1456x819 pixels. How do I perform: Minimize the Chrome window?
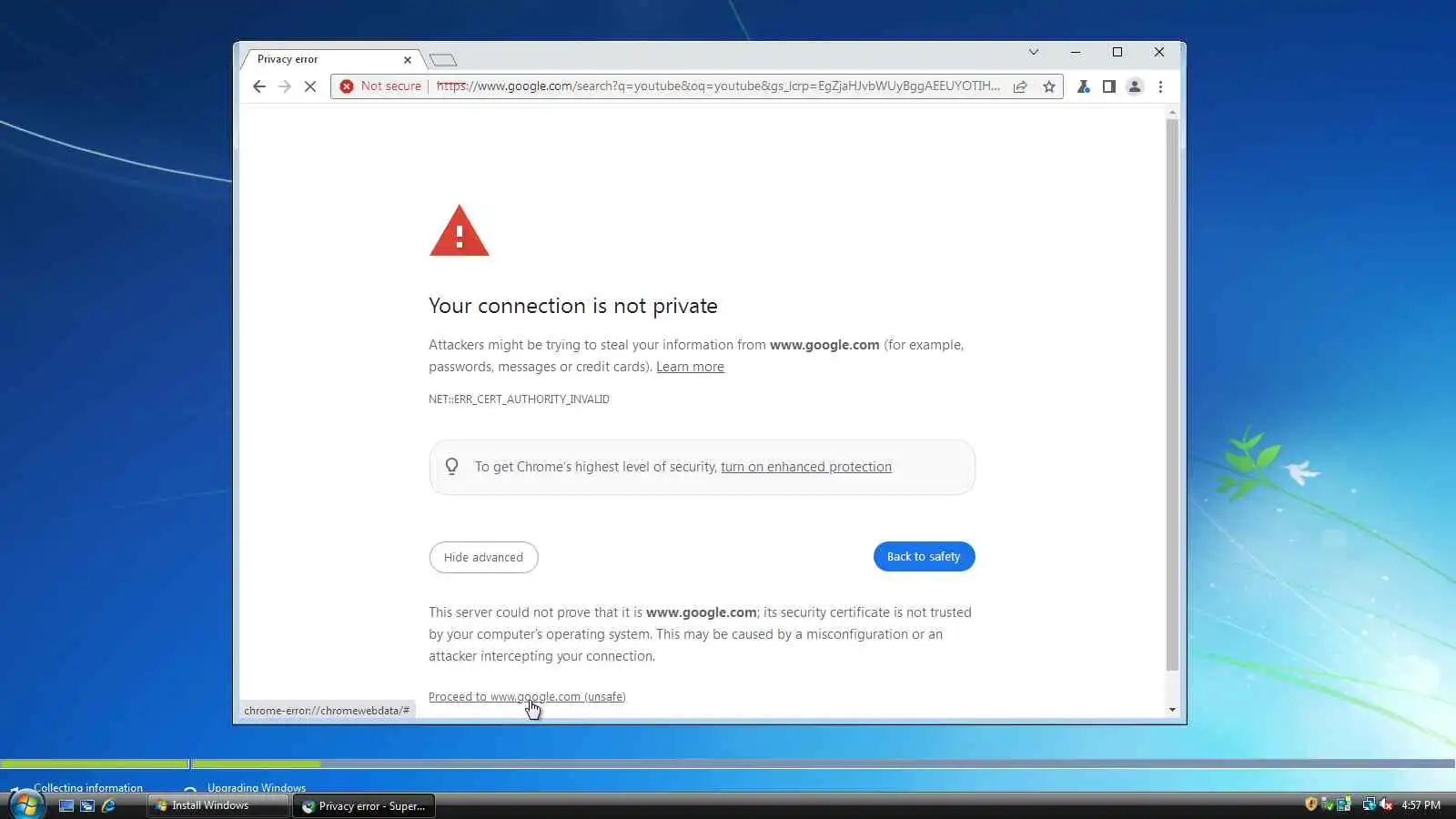1076,52
